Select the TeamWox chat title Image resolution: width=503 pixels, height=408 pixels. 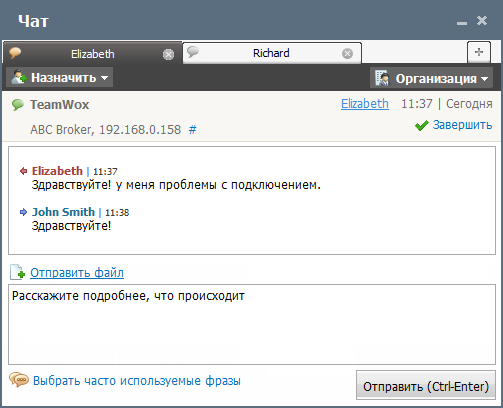(x=60, y=105)
